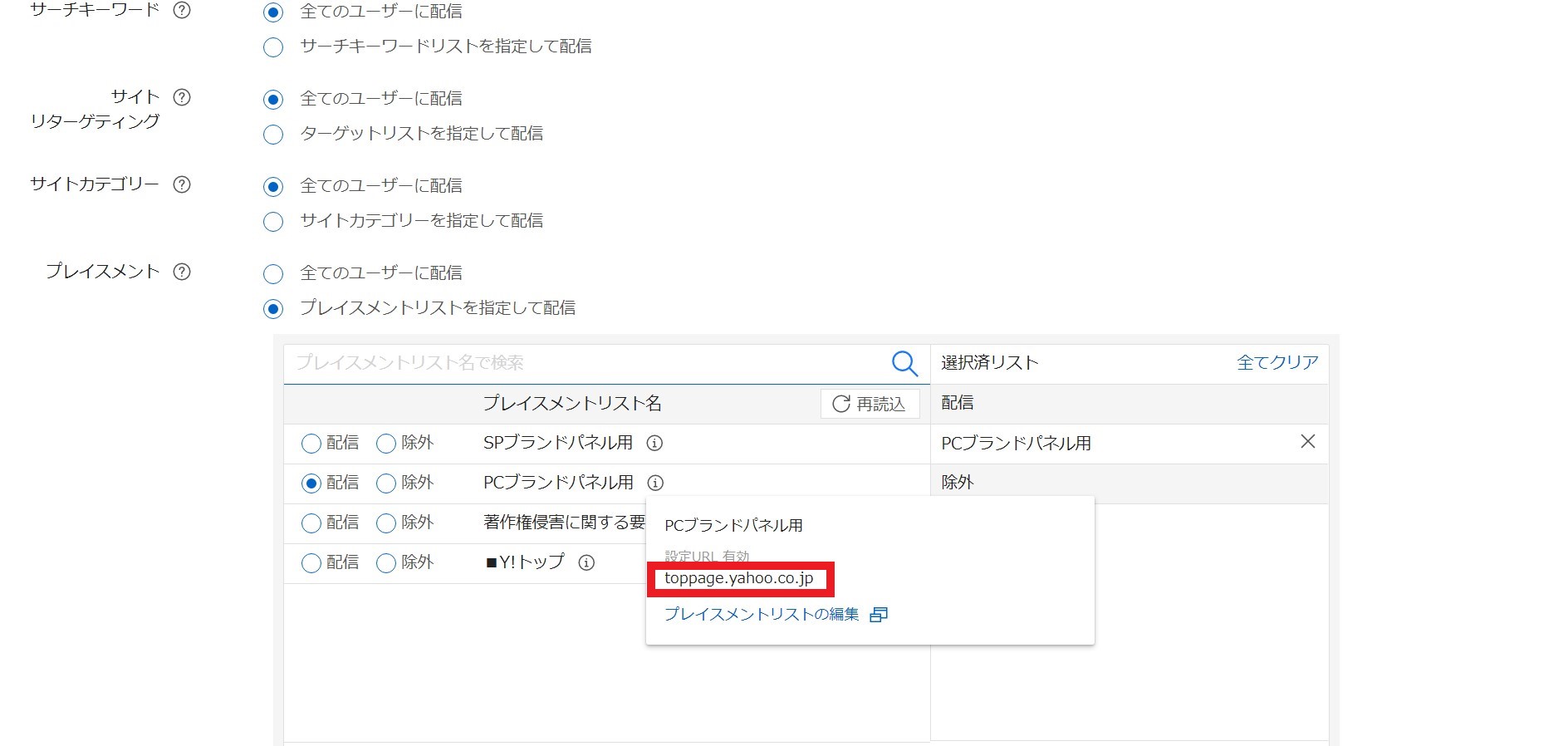Choose 除外 for ■Y!トップ
Image resolution: width=1568 pixels, height=746 pixels.
(386, 563)
